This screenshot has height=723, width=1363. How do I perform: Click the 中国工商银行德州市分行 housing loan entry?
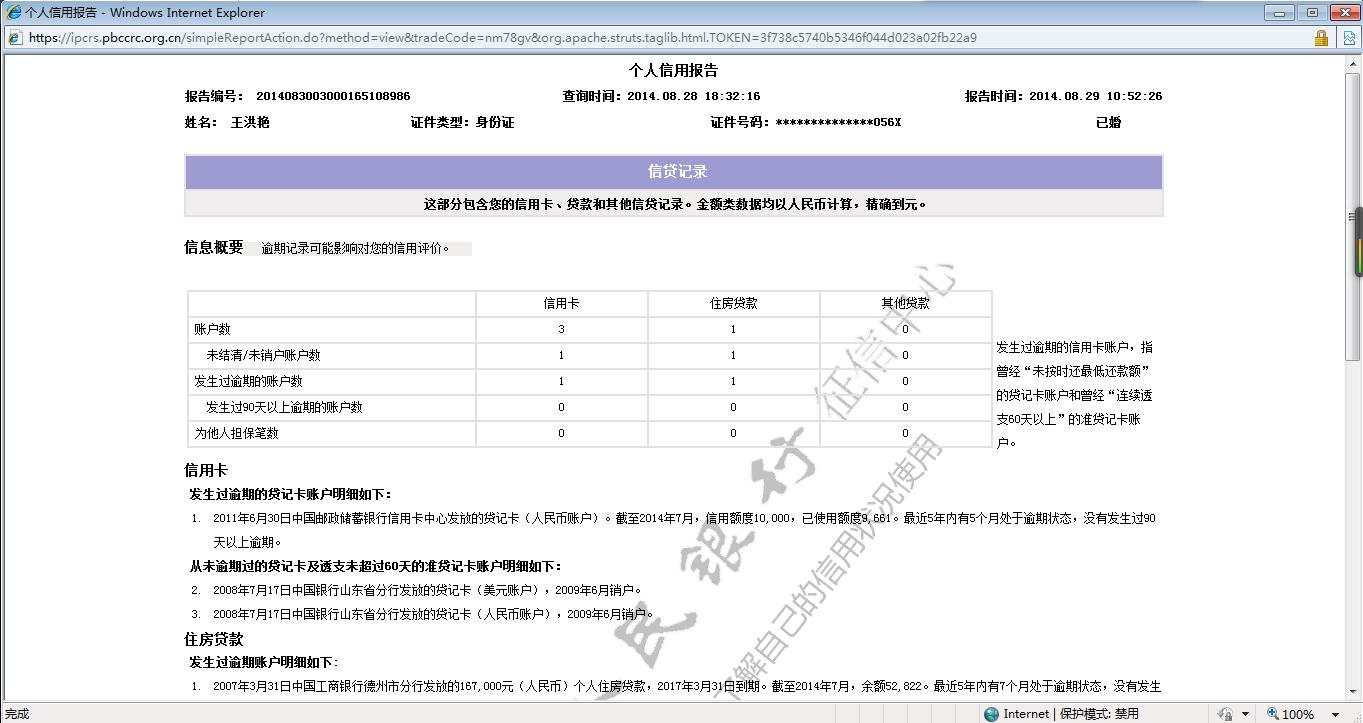point(687,687)
